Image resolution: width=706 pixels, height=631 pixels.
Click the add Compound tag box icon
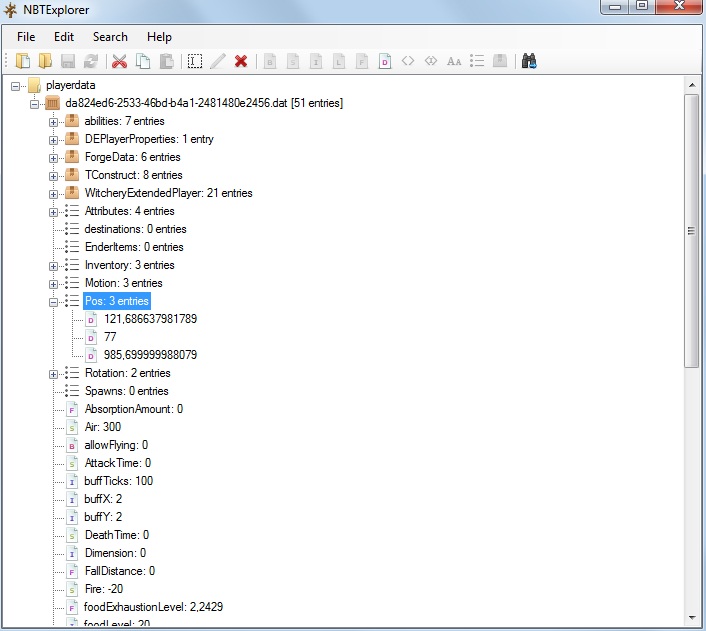tap(500, 60)
